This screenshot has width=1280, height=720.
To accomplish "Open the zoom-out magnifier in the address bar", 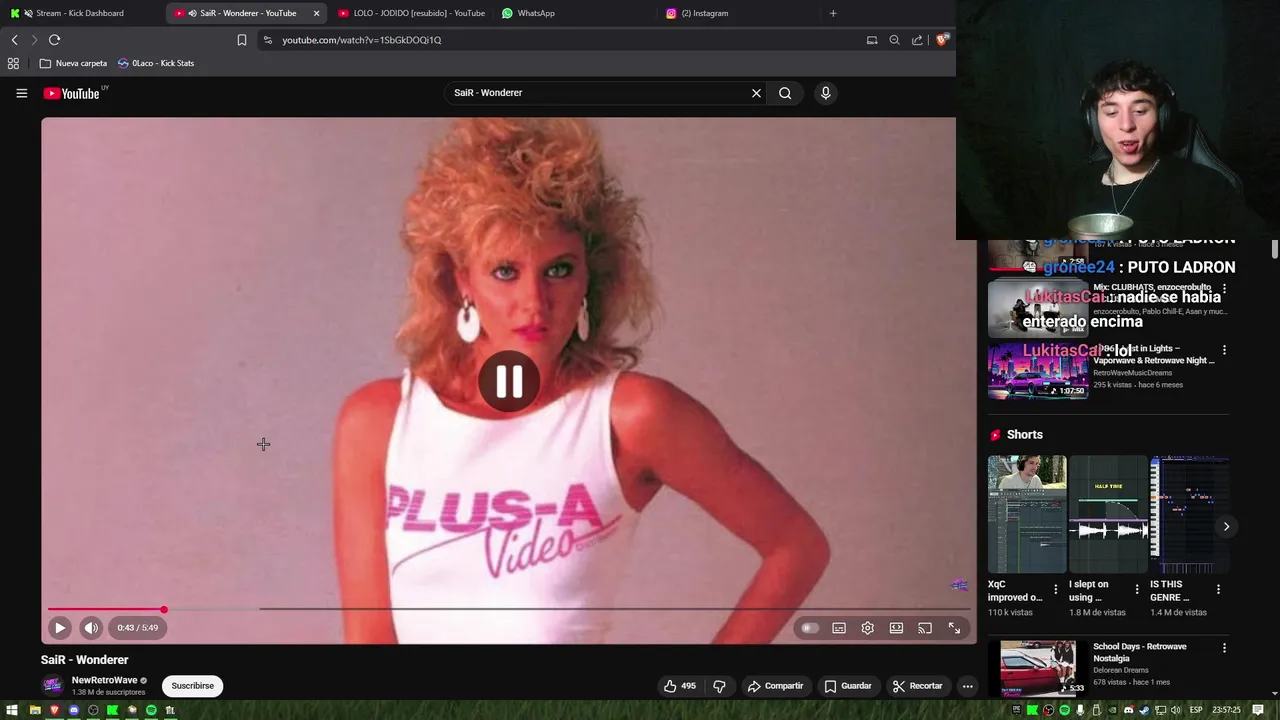I will click(894, 40).
